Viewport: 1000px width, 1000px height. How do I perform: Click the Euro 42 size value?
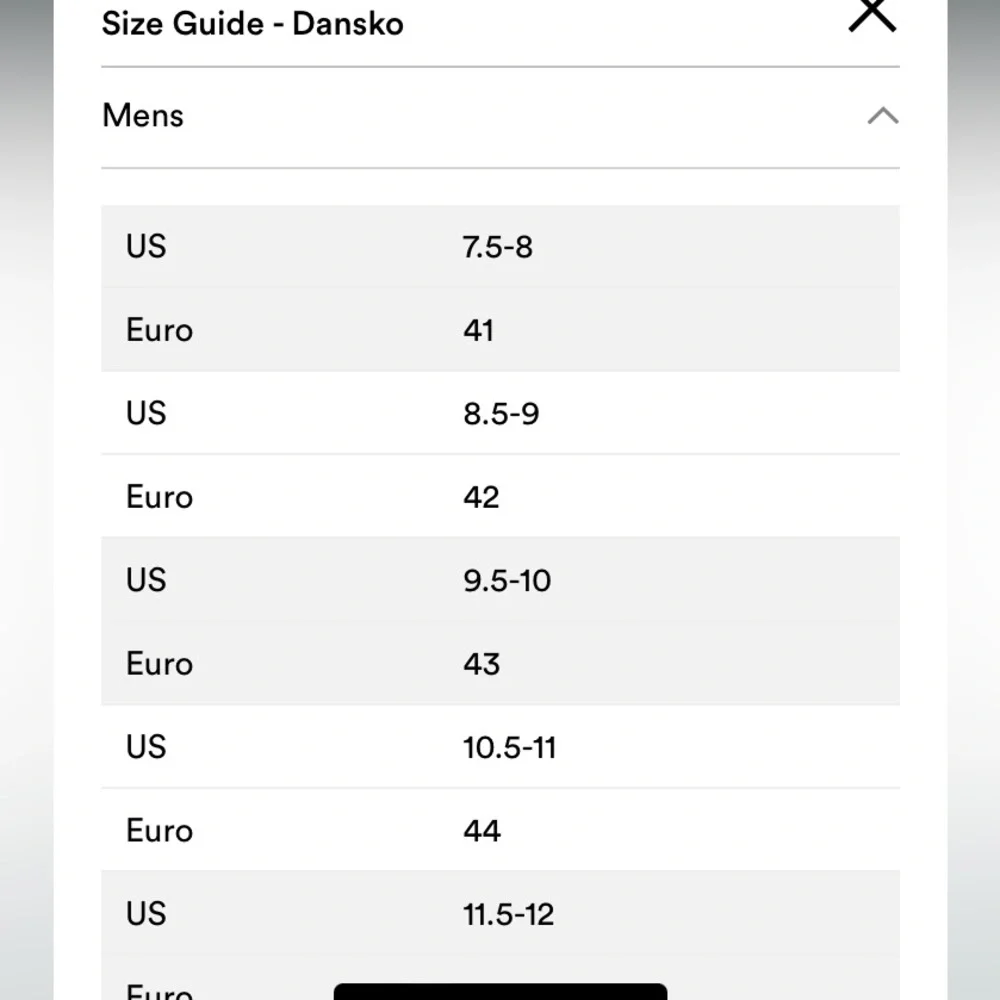482,497
